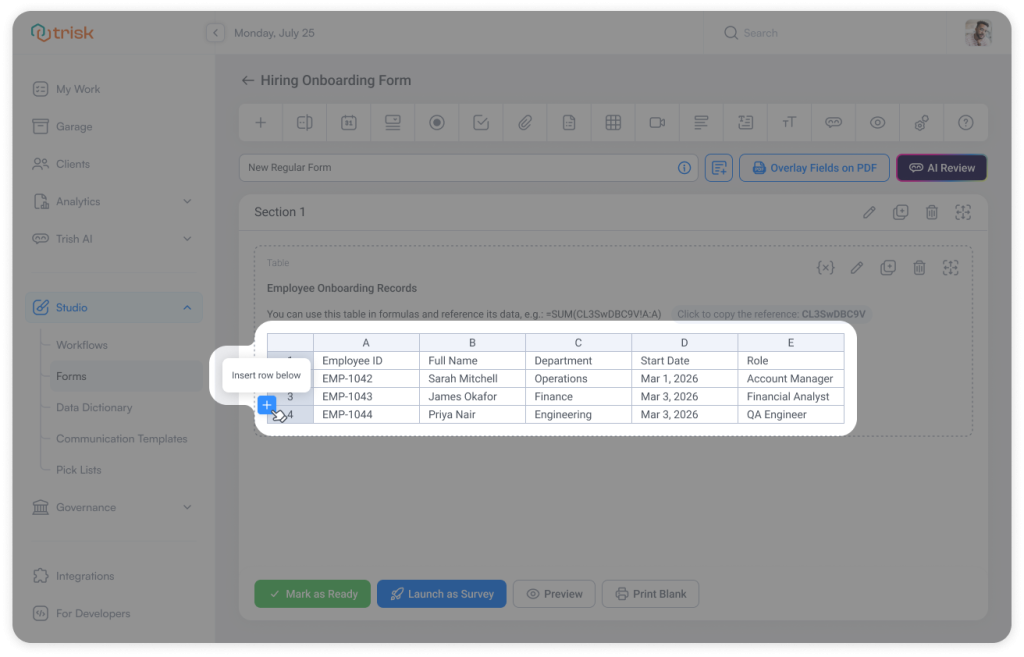Viewport: 1024px width, 657px height.
Task: Toggle preview with the eye icon
Action: [x=877, y=122]
